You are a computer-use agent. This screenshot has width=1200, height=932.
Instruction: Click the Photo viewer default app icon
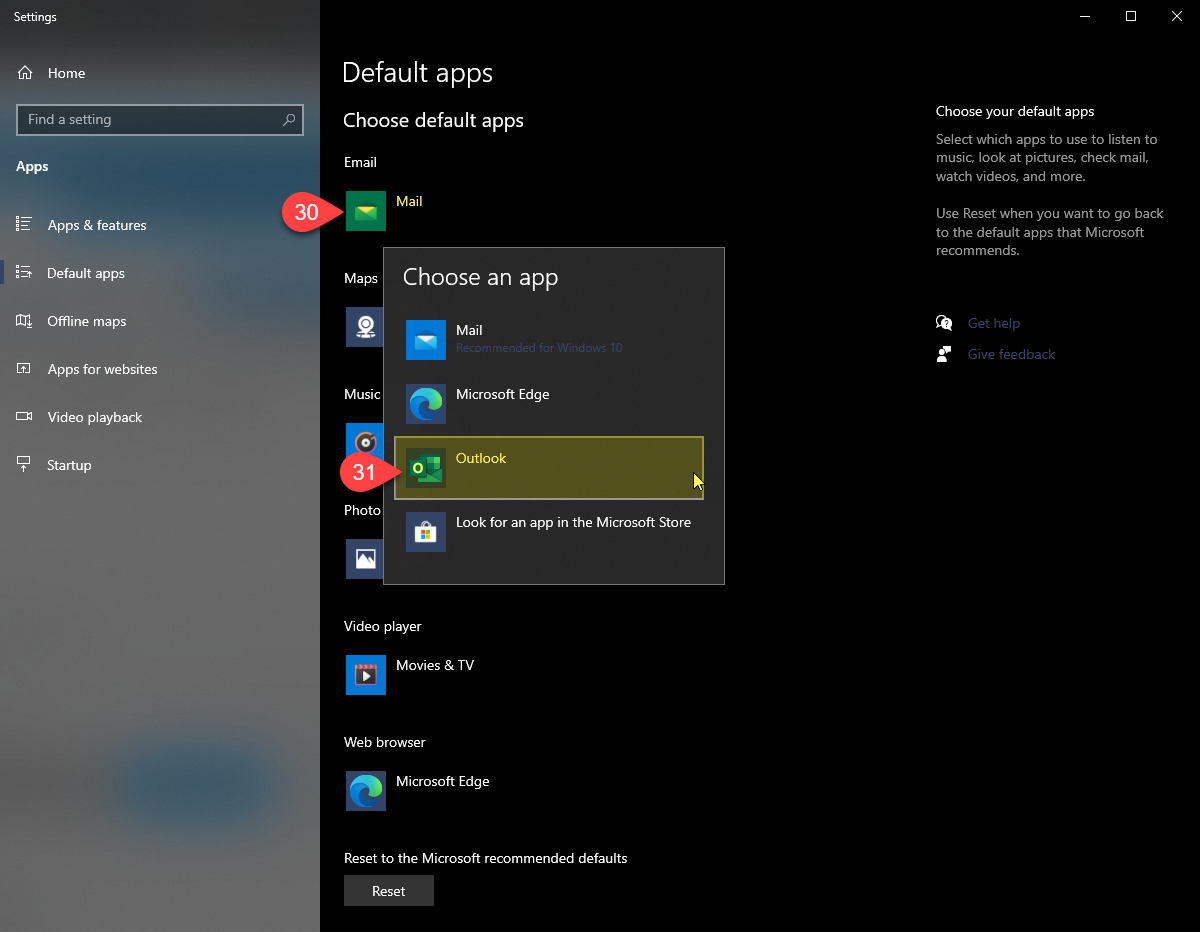click(364, 559)
